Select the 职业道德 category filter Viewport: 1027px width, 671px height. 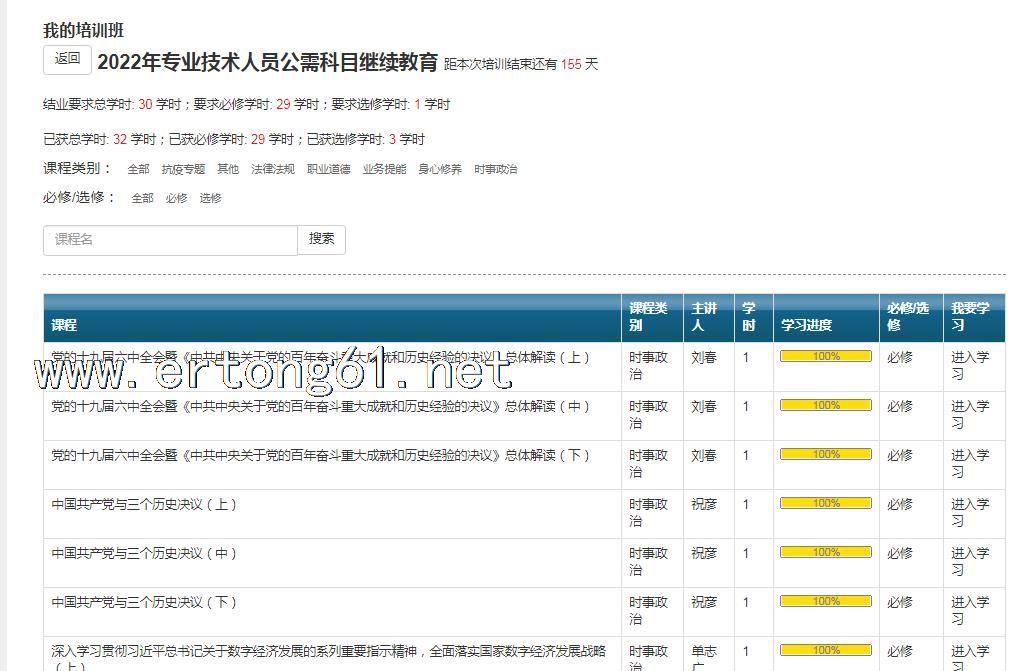coord(328,170)
